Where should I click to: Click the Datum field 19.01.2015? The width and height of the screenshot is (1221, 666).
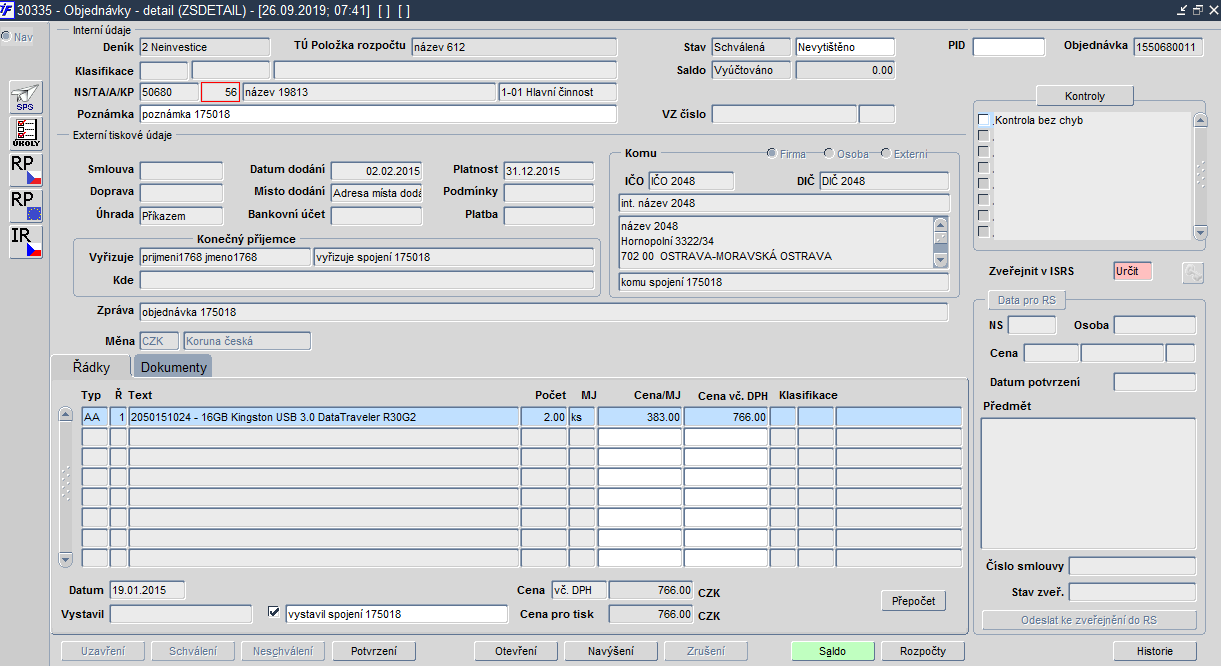(x=148, y=590)
